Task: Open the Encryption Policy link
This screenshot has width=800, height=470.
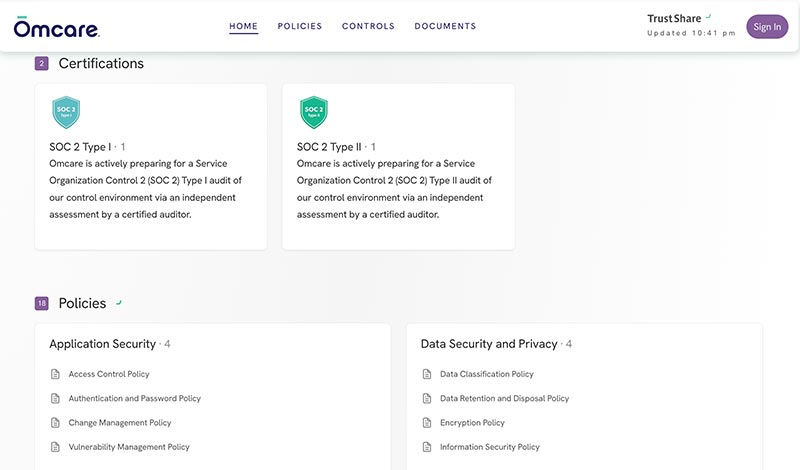Action: pos(472,423)
